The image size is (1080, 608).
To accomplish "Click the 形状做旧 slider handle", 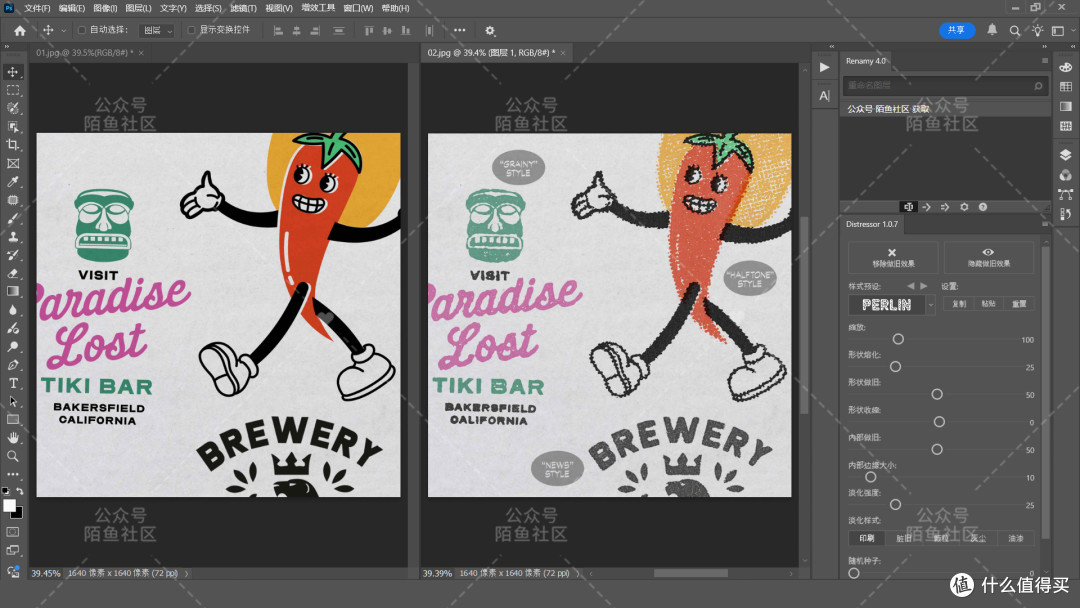I will click(937, 395).
